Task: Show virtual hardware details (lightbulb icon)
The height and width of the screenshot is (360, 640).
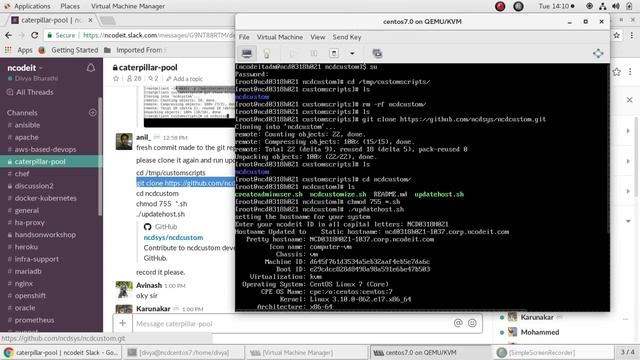Action: [267, 53]
